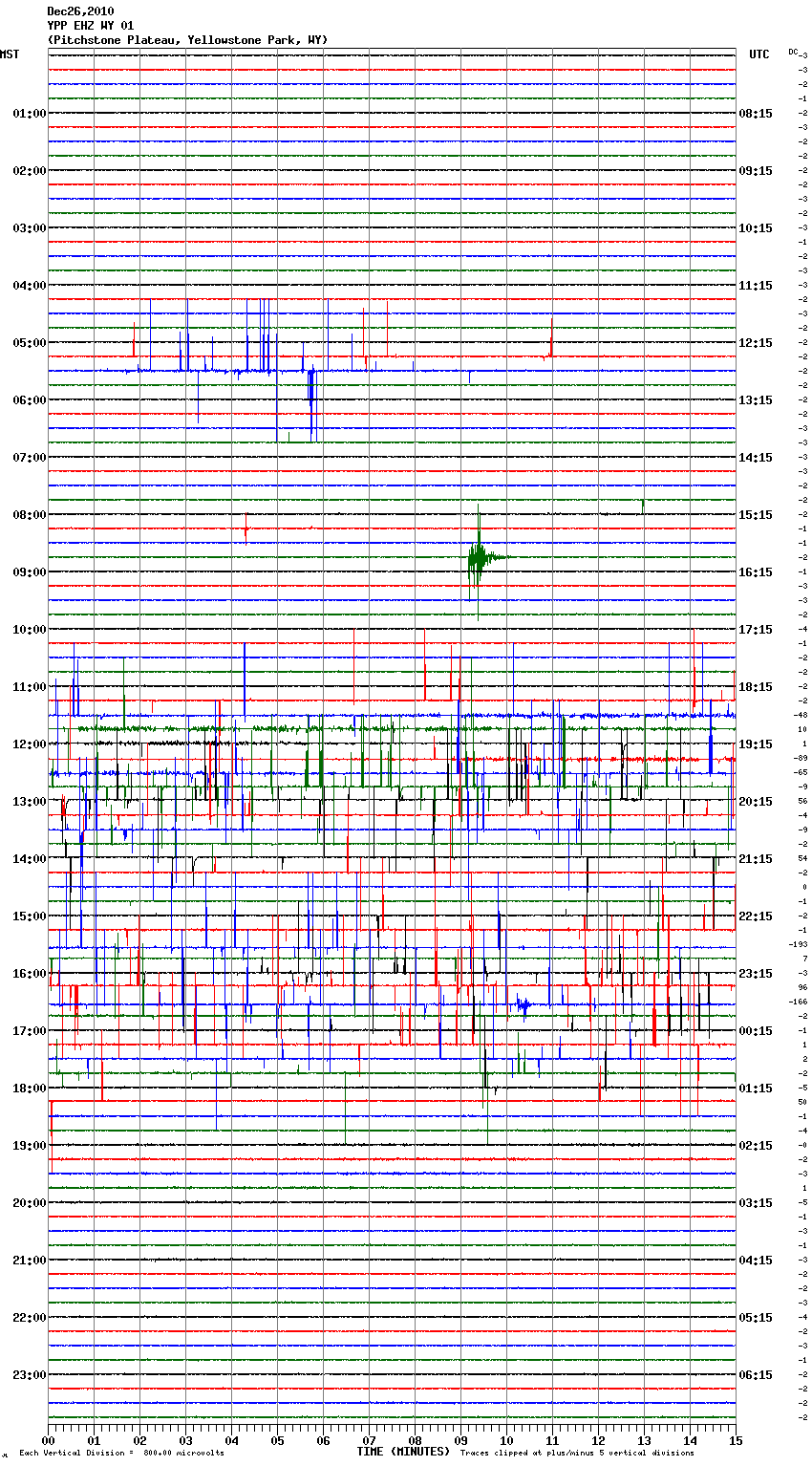Click minute 15 on the bottom axis
Screen dimensions: 812x1466
click(735, 1440)
